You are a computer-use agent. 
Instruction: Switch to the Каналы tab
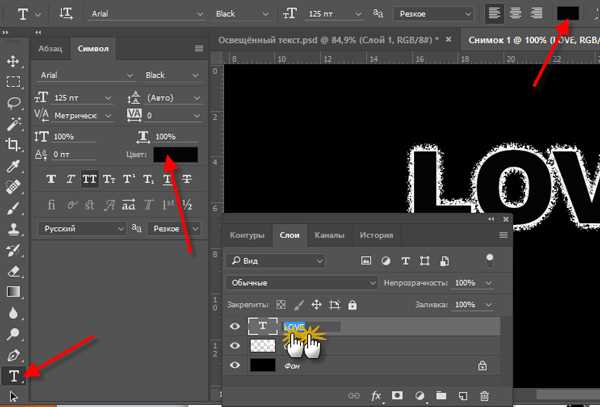coord(329,235)
